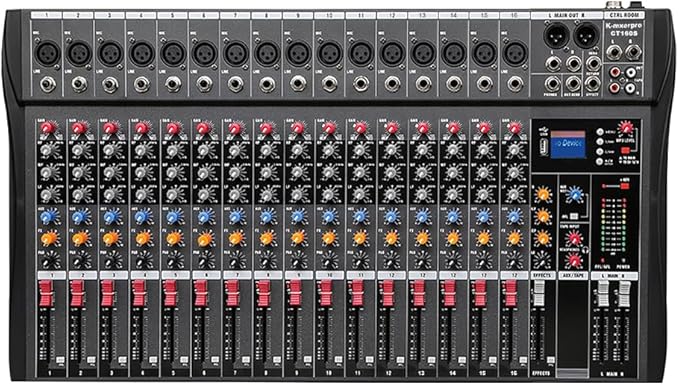679x385 pixels.
Task: Click the channel 1 XLR mic input
Action: click(47, 53)
